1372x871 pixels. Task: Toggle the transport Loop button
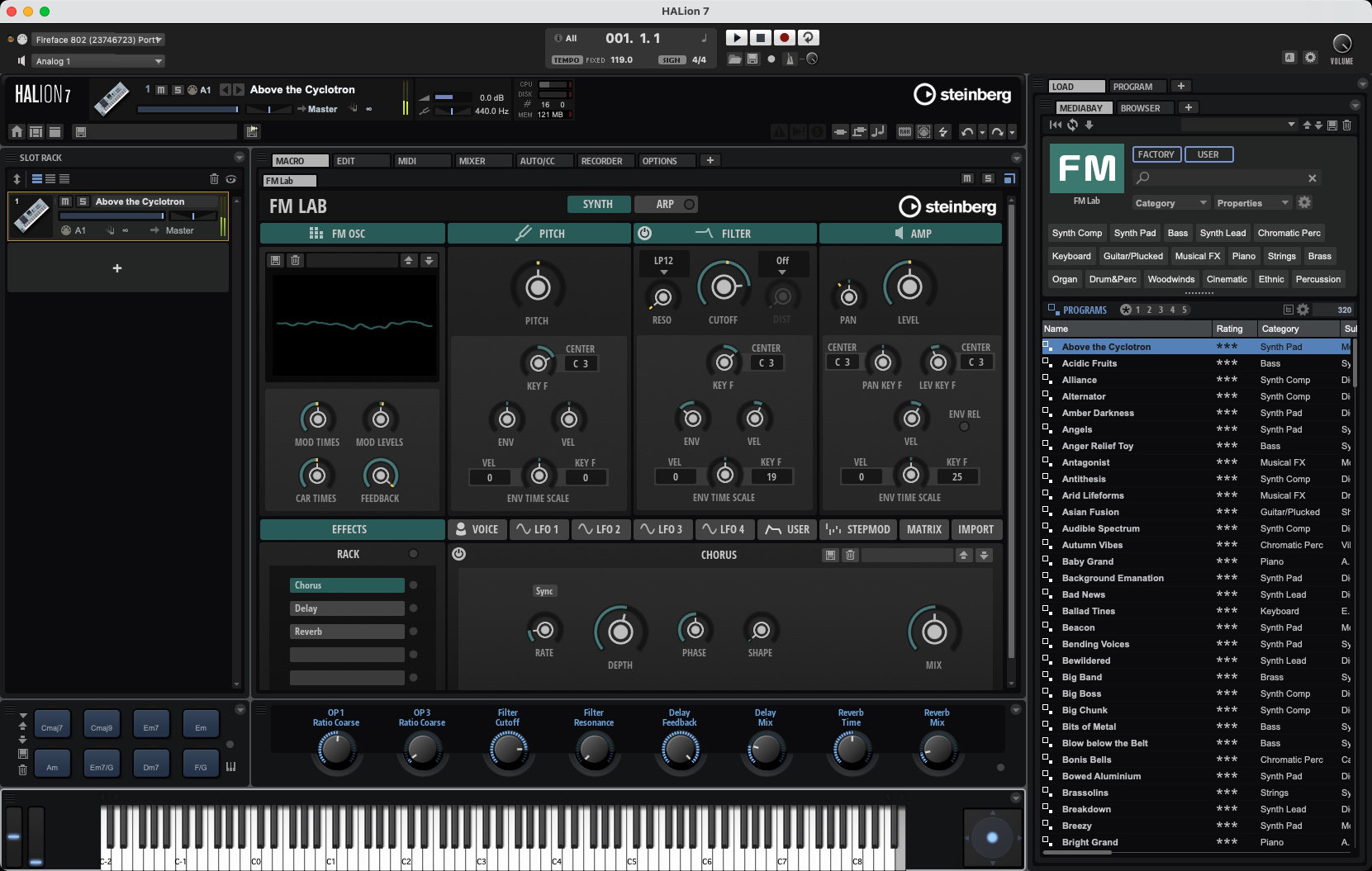tap(809, 38)
